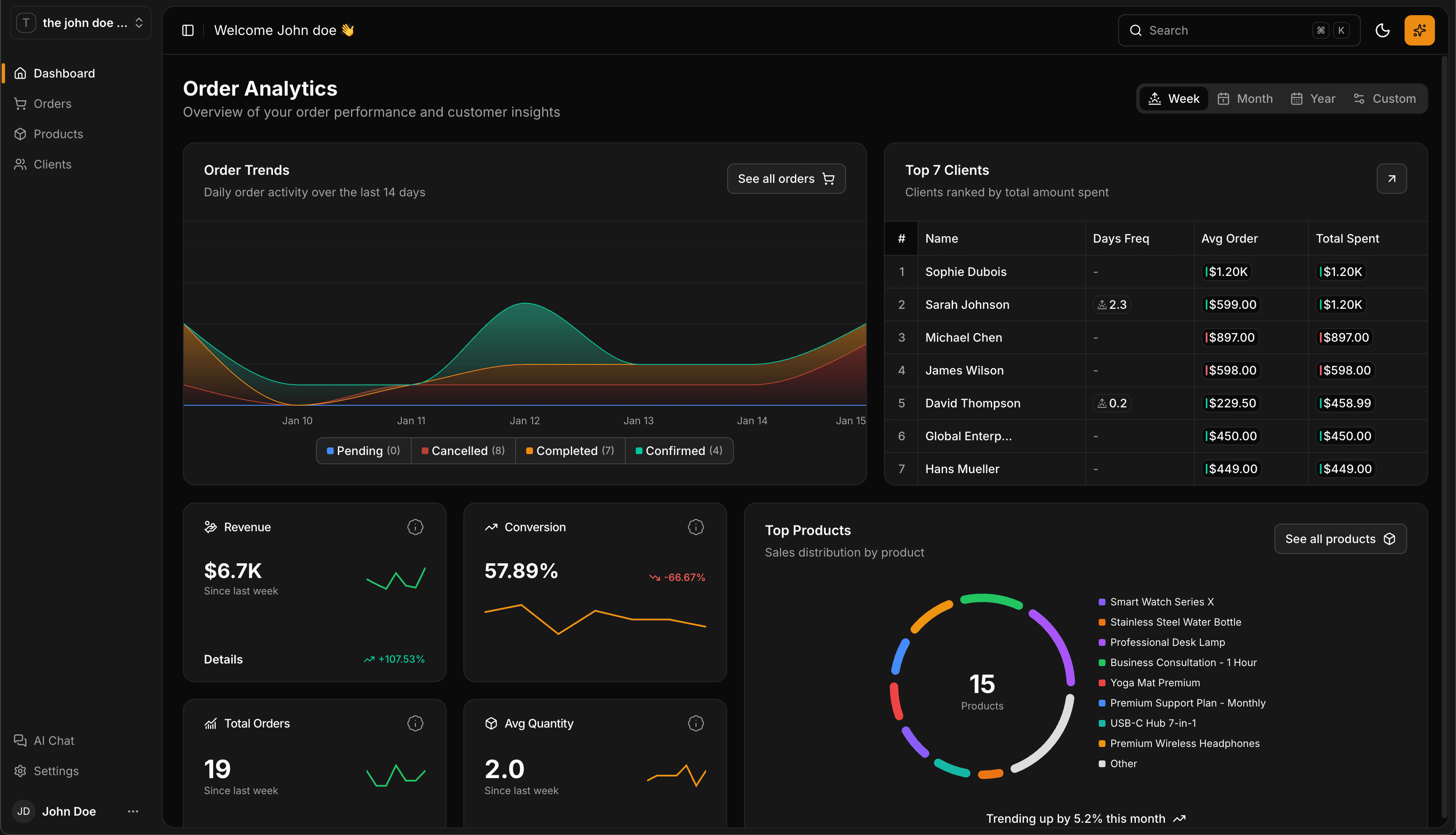Viewport: 1456px width, 835px height.
Task: Open the Dashboard section via home icon
Action: point(21,73)
